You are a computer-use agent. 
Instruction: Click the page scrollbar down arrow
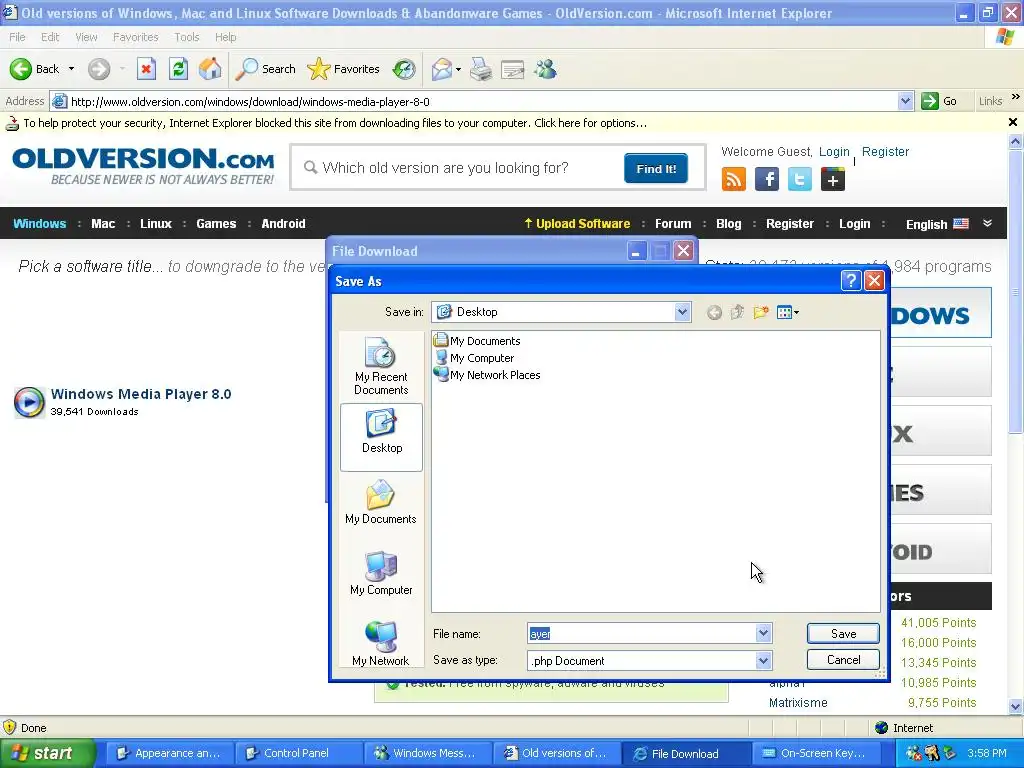point(1016,706)
